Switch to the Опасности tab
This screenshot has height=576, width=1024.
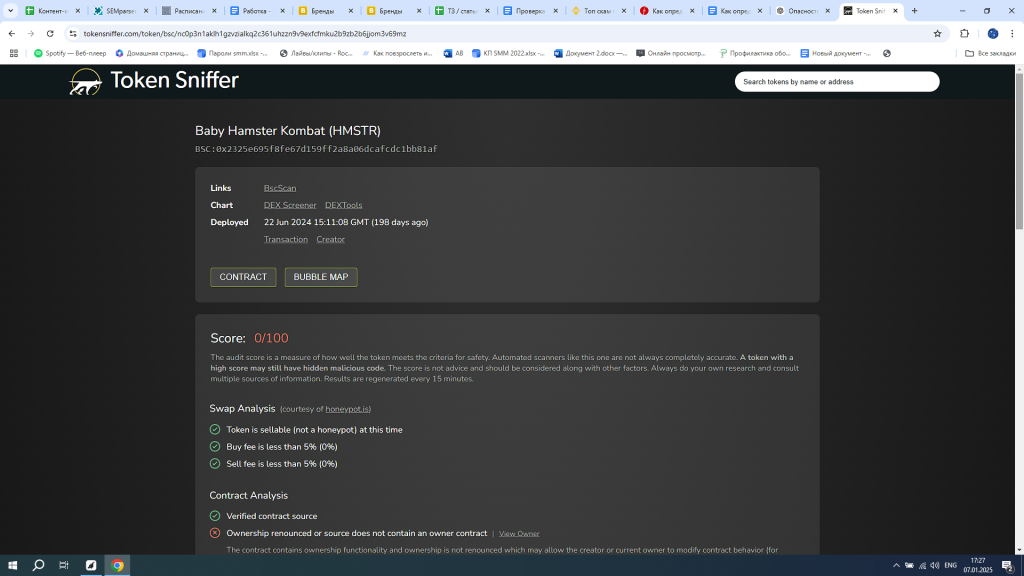click(803, 10)
